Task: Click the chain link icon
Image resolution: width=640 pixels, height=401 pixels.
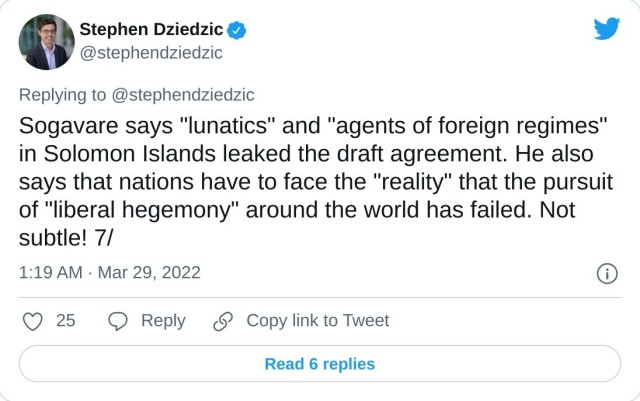Action: click(x=223, y=321)
